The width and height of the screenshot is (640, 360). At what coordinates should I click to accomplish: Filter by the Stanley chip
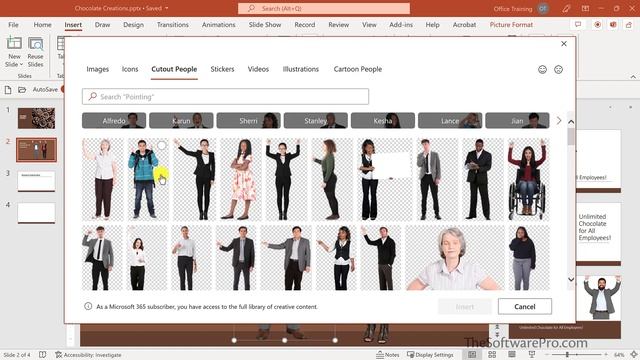click(316, 120)
